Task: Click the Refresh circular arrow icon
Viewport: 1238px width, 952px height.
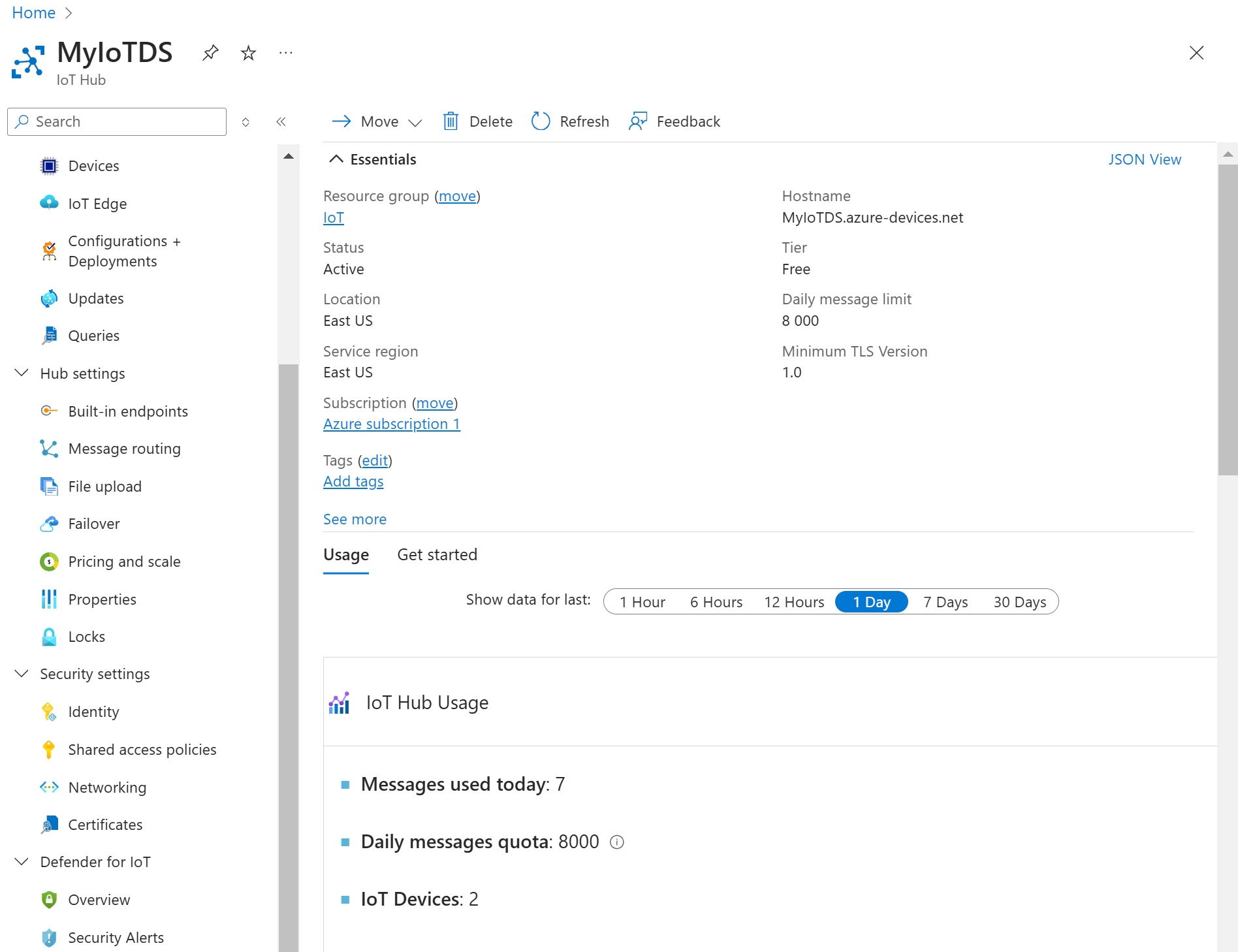Action: [x=541, y=121]
